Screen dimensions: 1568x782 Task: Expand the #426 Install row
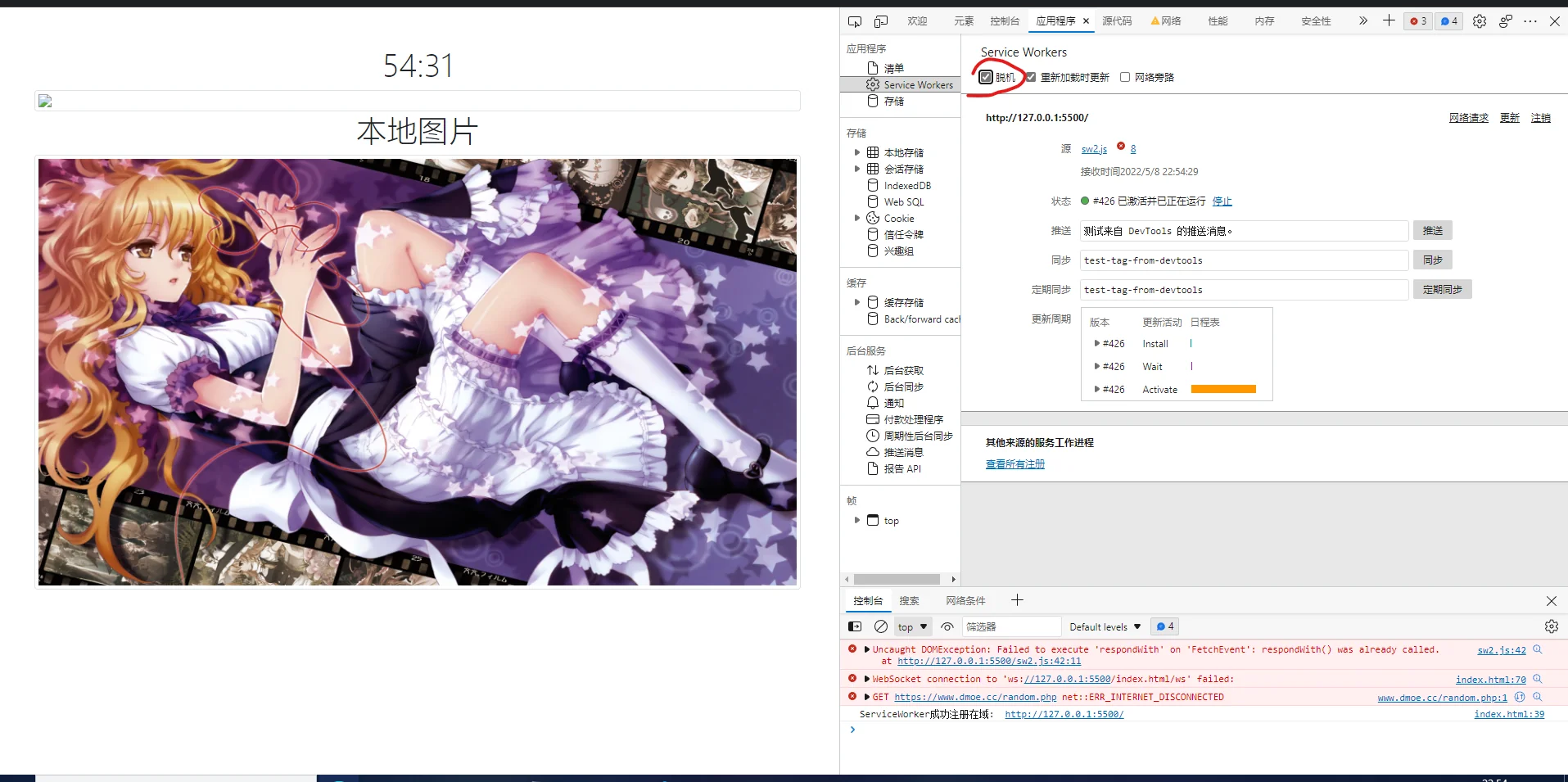point(1097,344)
